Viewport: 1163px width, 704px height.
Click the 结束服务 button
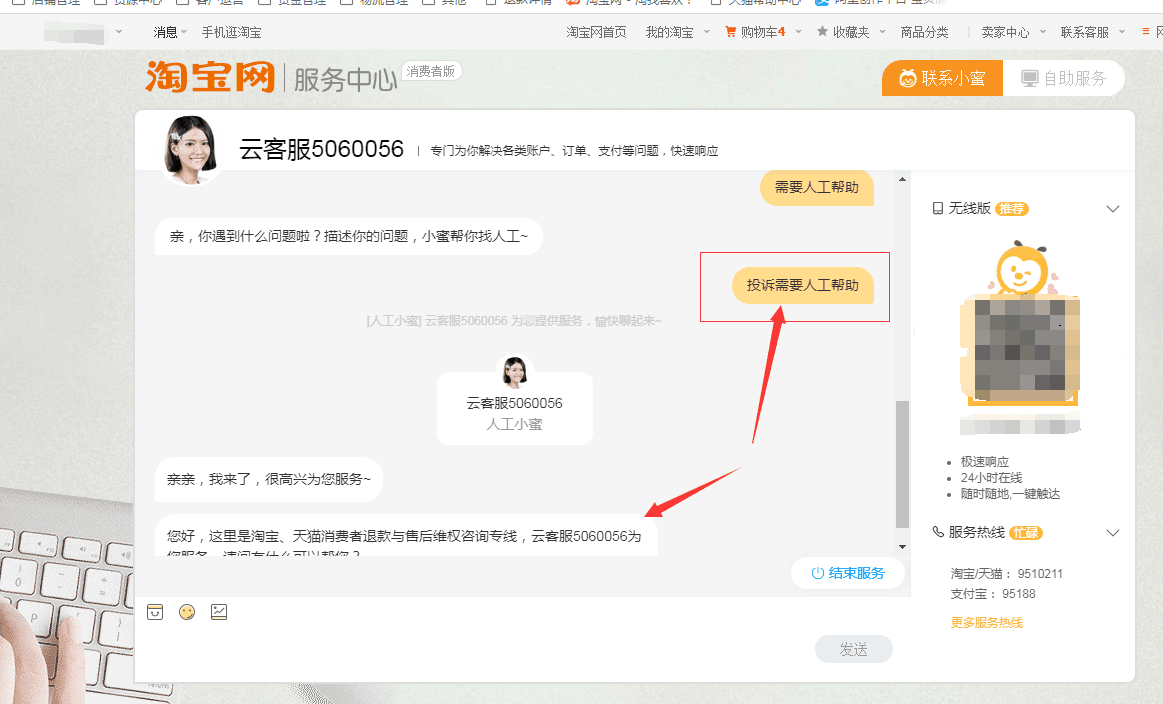848,573
